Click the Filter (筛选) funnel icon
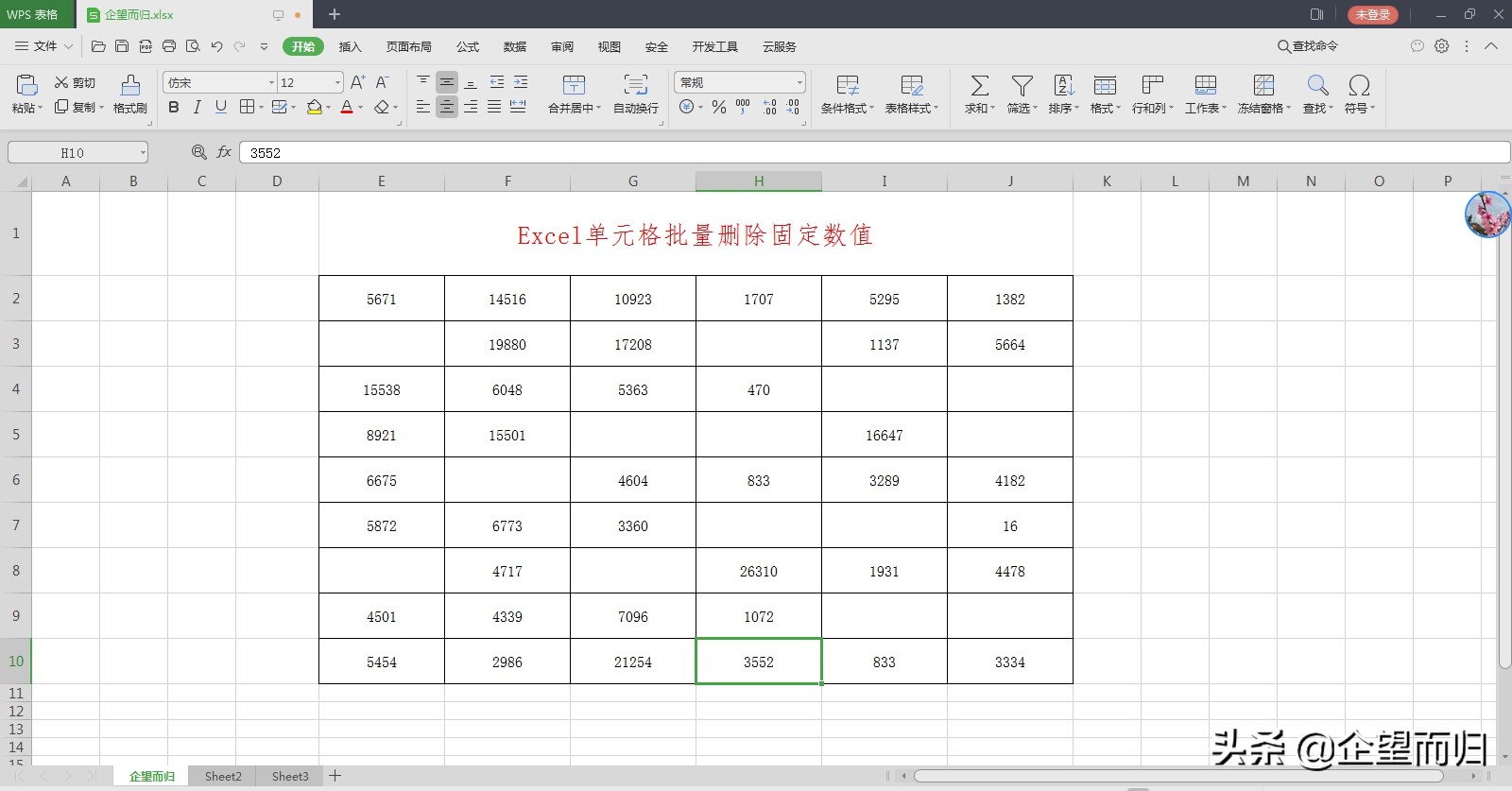1512x791 pixels. [1022, 86]
